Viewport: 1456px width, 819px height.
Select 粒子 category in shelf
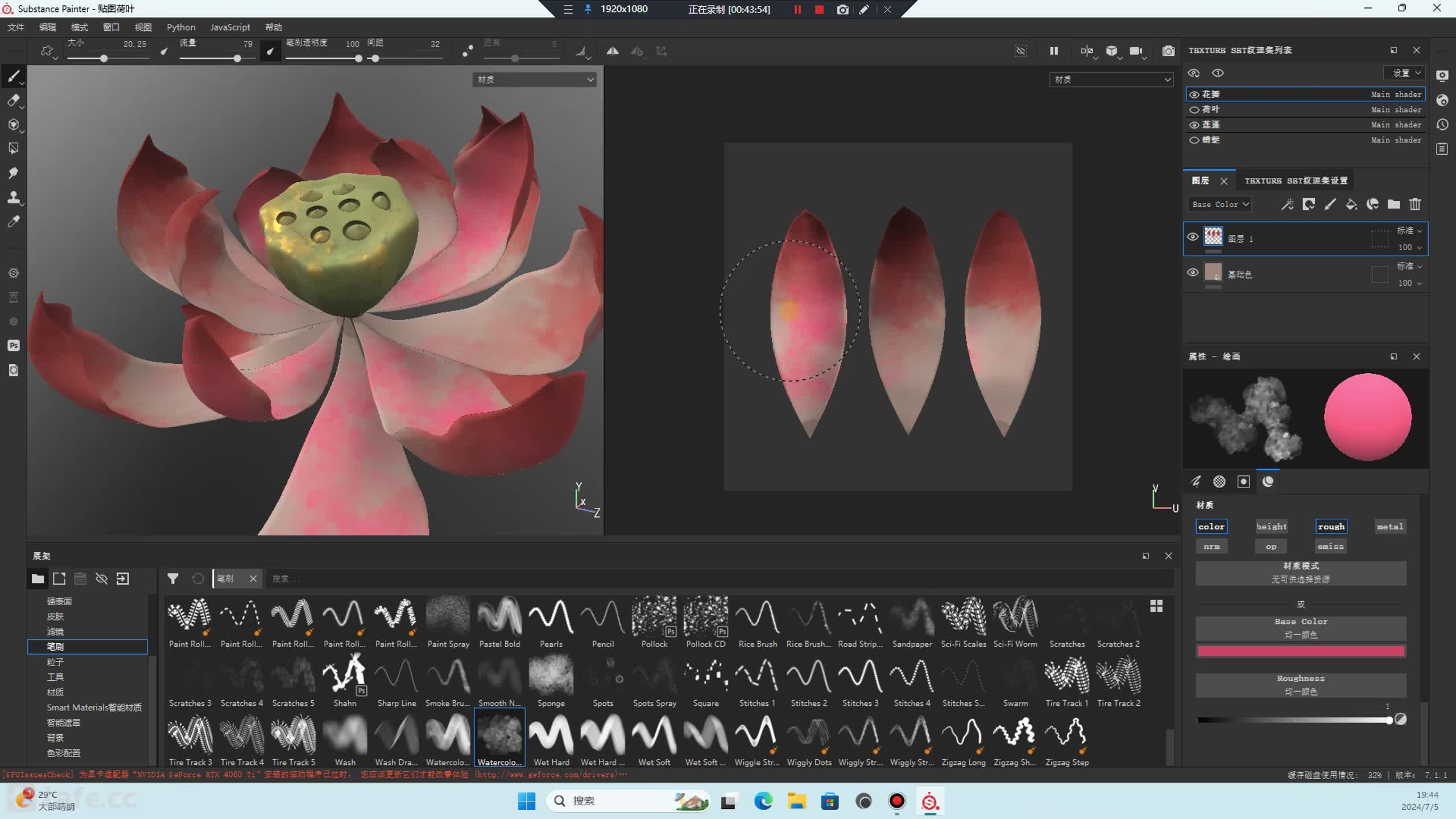[55, 662]
